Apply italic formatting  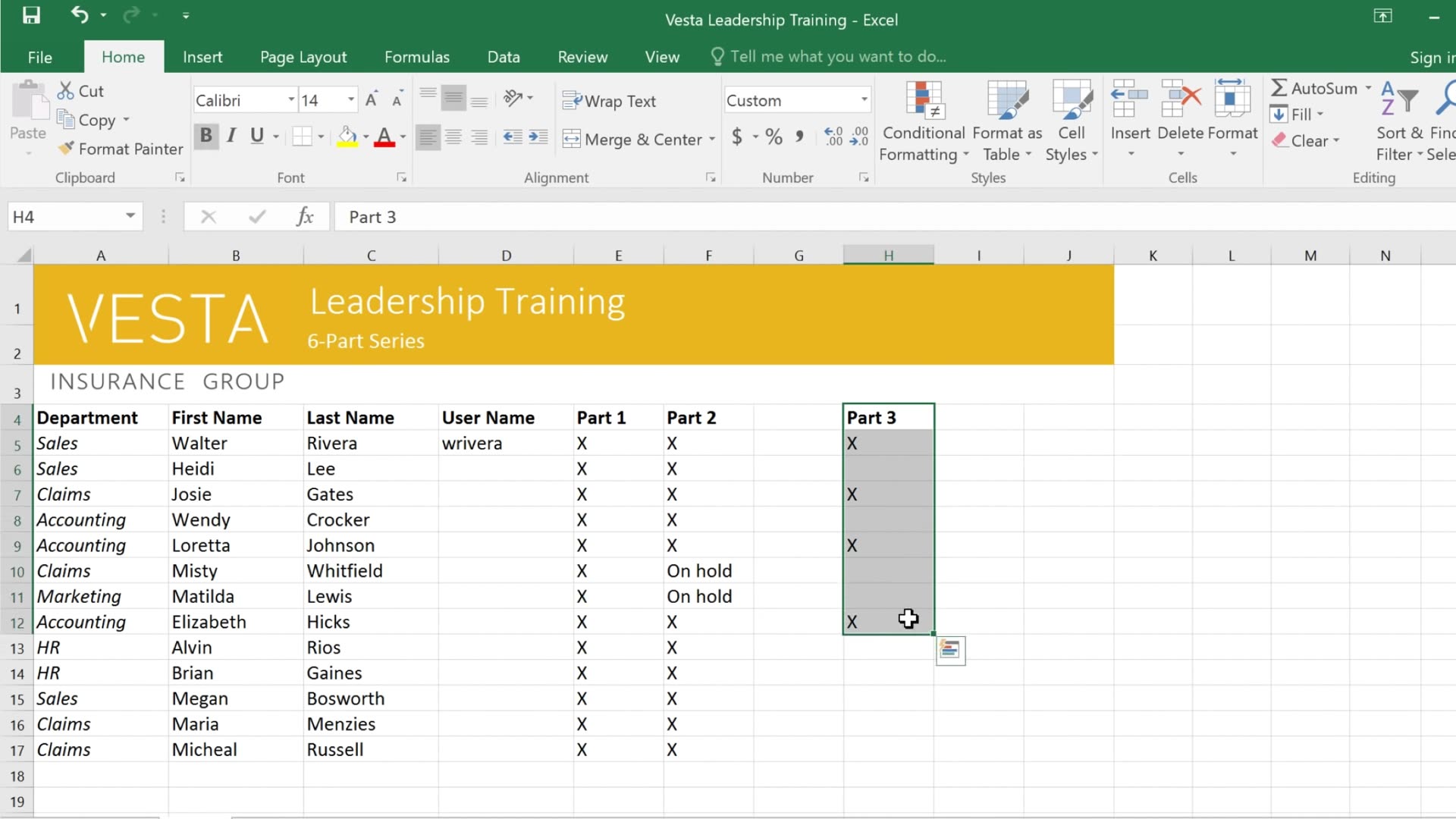click(232, 136)
